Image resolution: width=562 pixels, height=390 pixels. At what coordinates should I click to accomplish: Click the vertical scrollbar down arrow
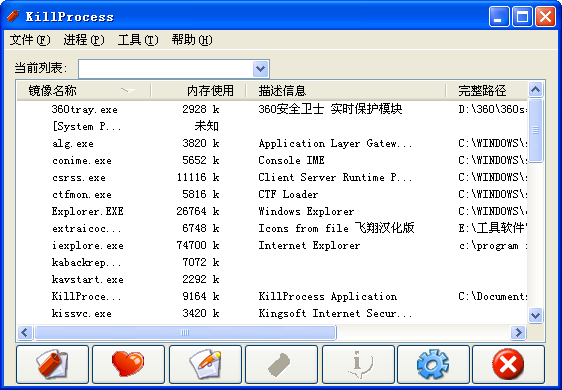pos(535,315)
